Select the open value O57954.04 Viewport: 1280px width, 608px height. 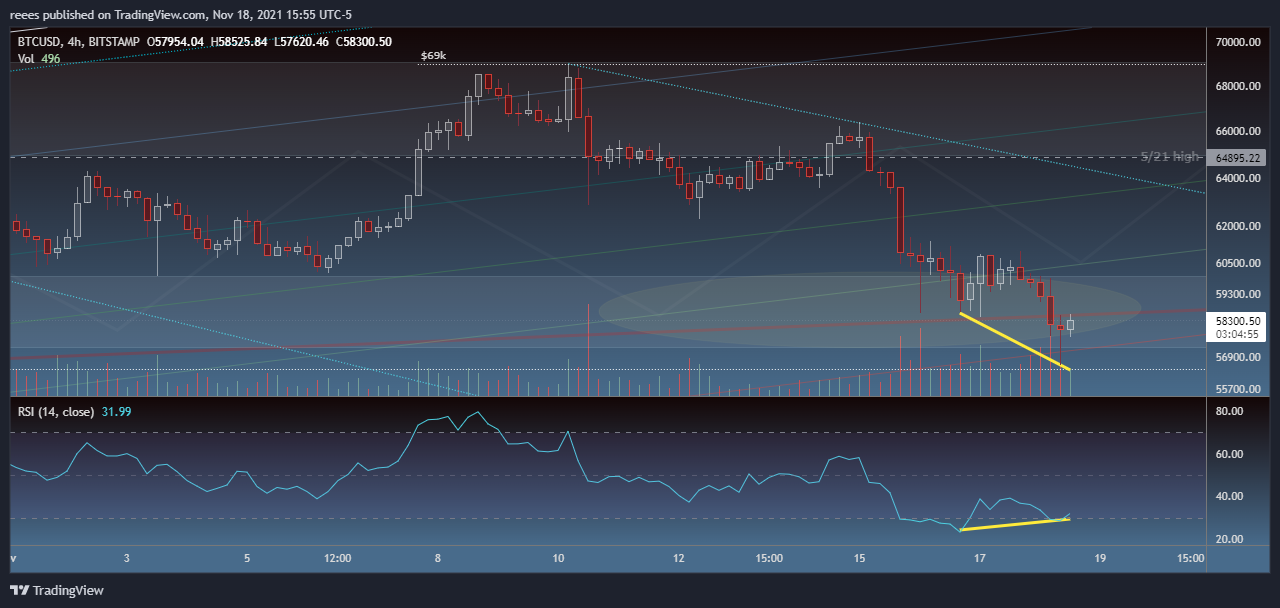pyautogui.click(x=176, y=41)
